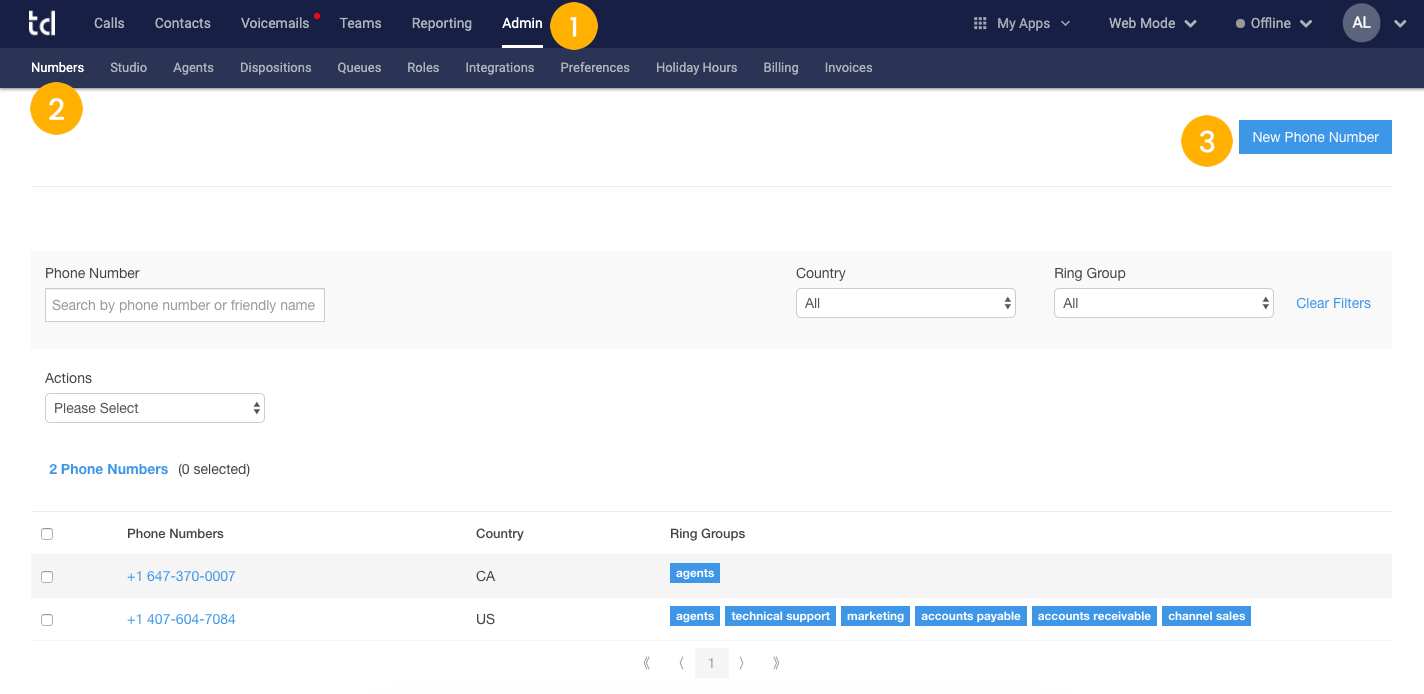This screenshot has height=694, width=1424.
Task: Click the accounts payable ring group tag
Action: pos(971,616)
